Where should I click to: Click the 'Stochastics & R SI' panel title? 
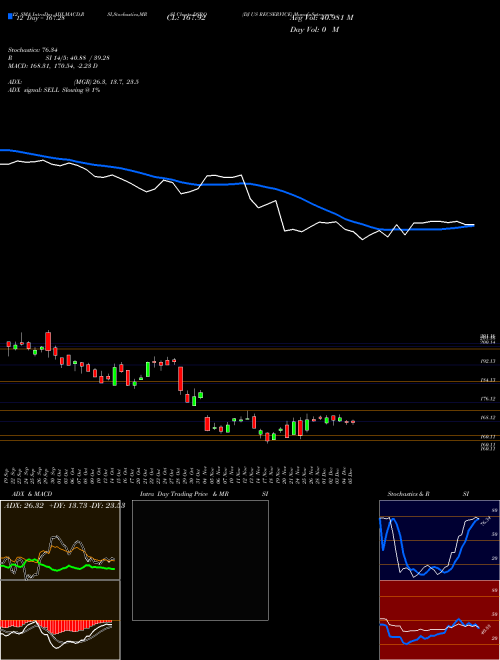click(x=428, y=494)
